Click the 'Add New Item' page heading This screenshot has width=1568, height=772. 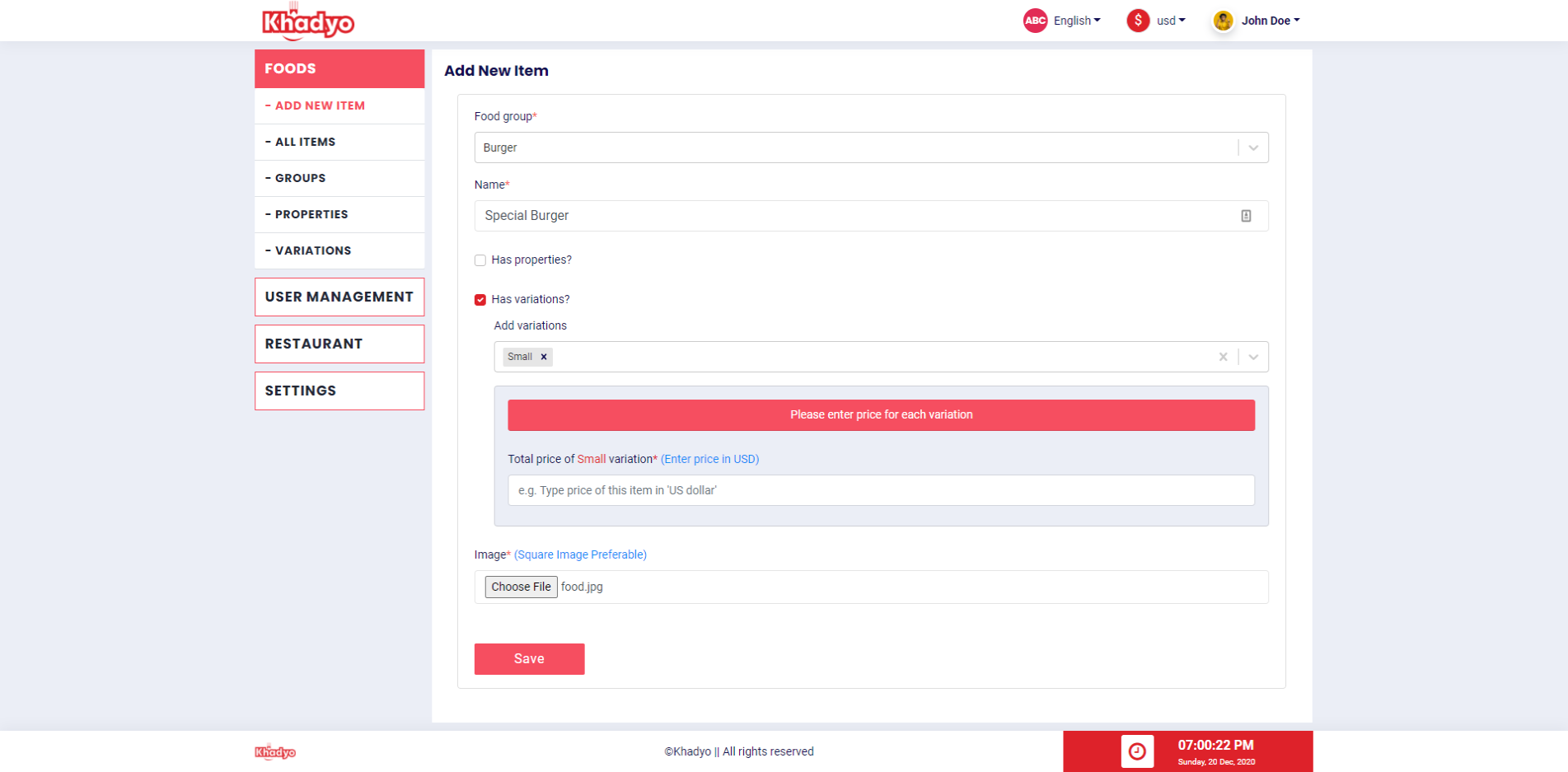coord(496,71)
